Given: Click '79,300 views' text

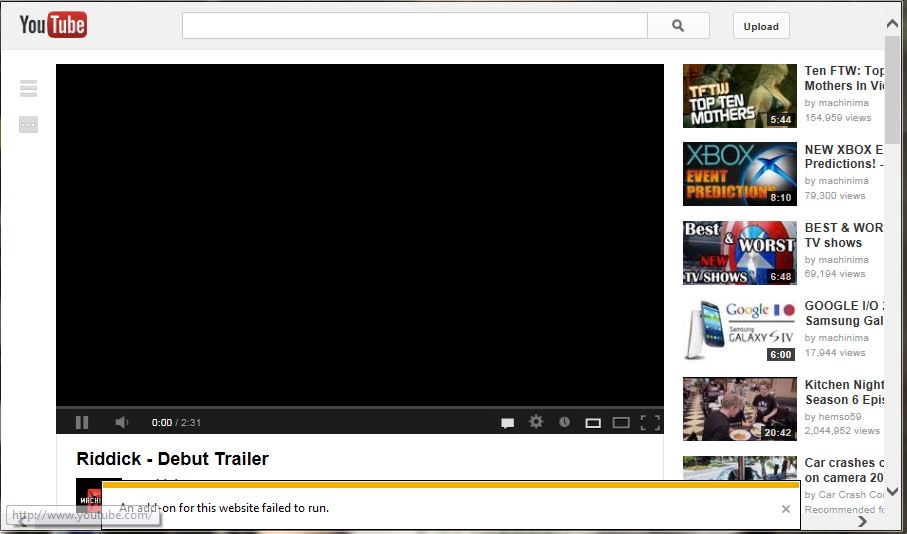Looking at the screenshot, I should click(835, 196).
